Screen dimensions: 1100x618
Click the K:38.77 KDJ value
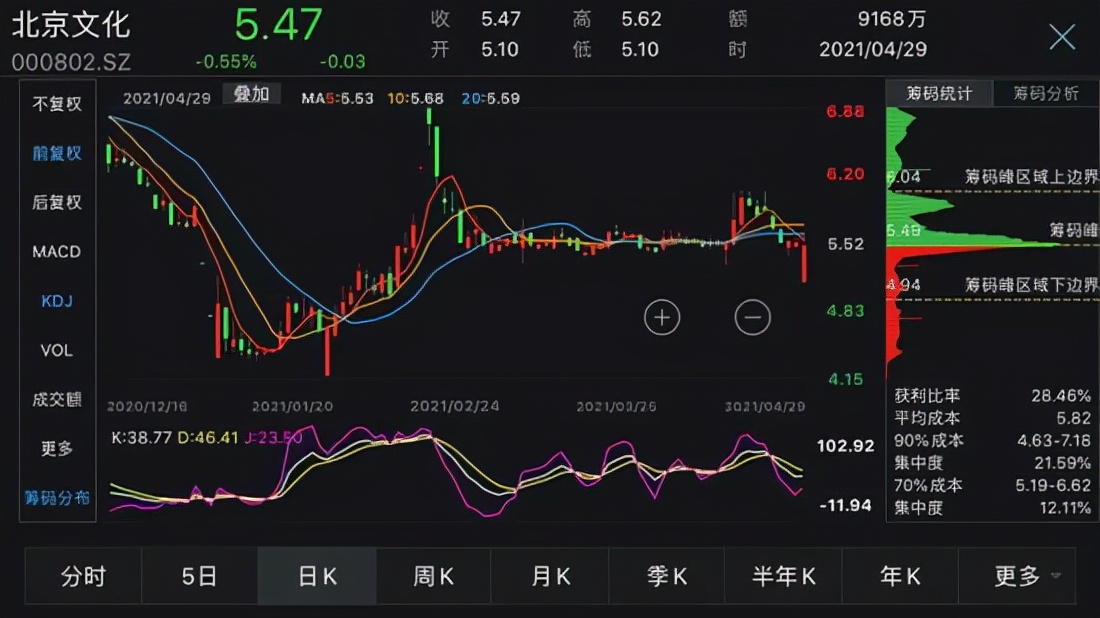(x=142, y=438)
